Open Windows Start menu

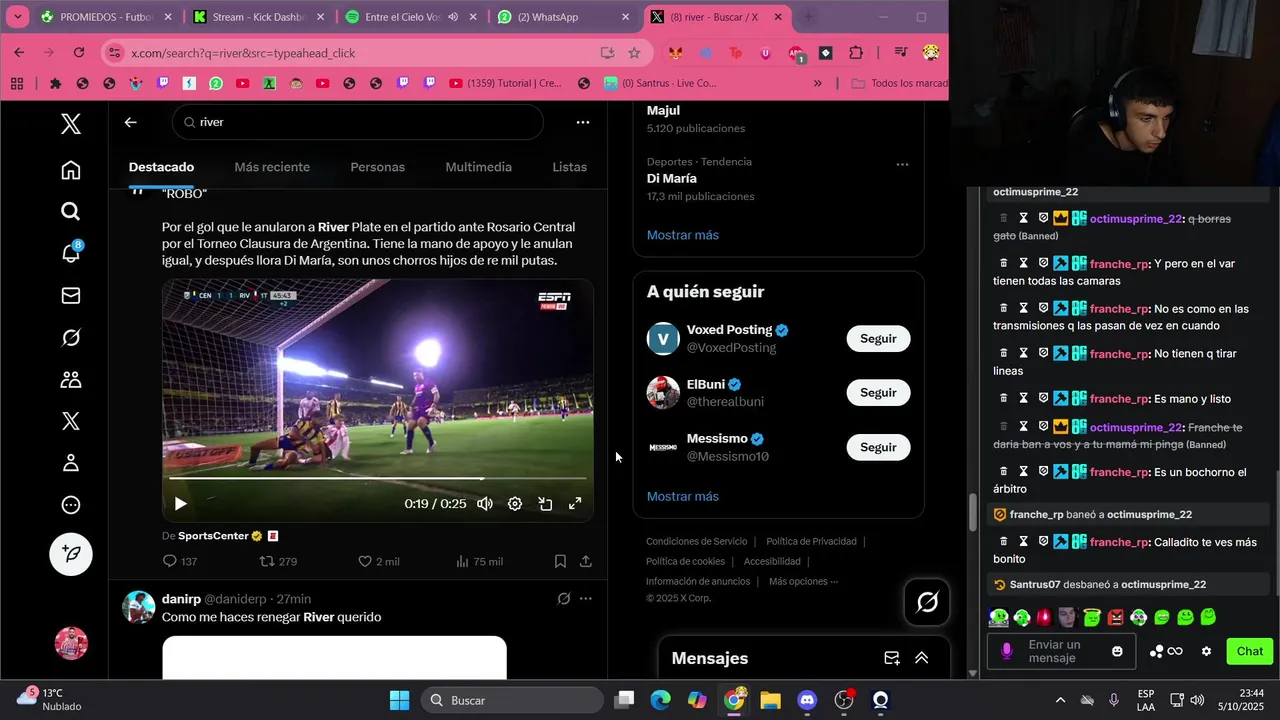click(x=399, y=700)
